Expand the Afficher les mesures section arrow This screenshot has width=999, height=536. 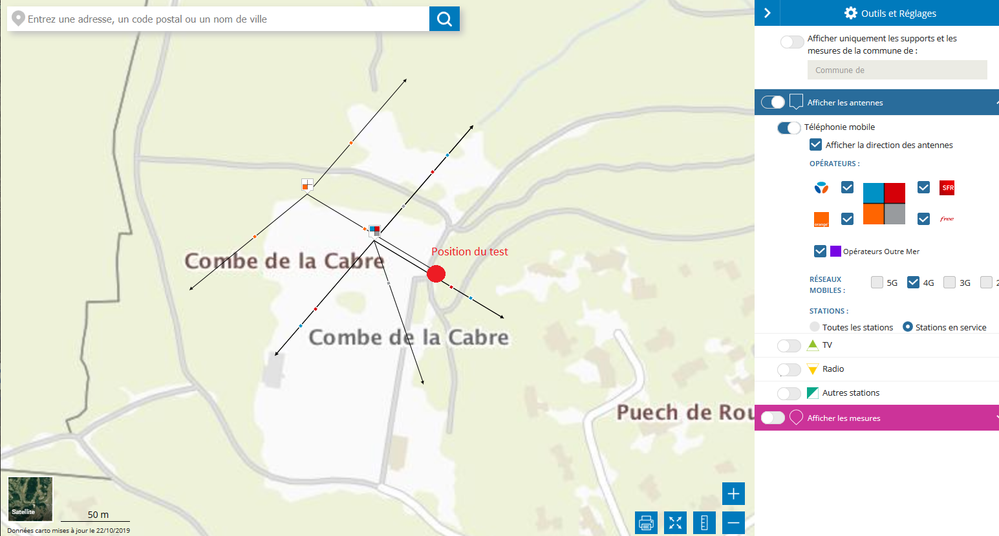pyautogui.click(x=995, y=418)
